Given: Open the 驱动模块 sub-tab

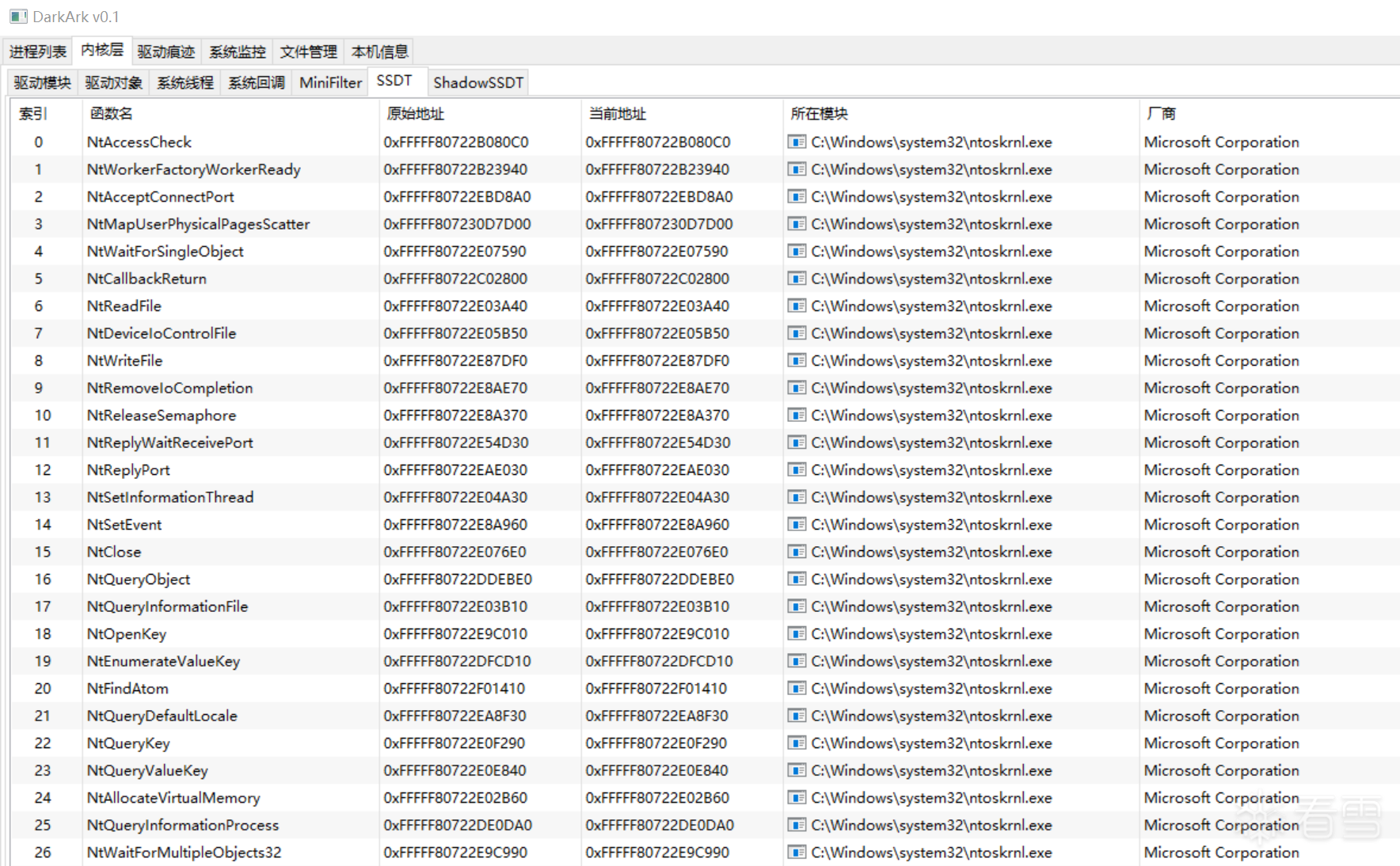Looking at the screenshot, I should 43,82.
